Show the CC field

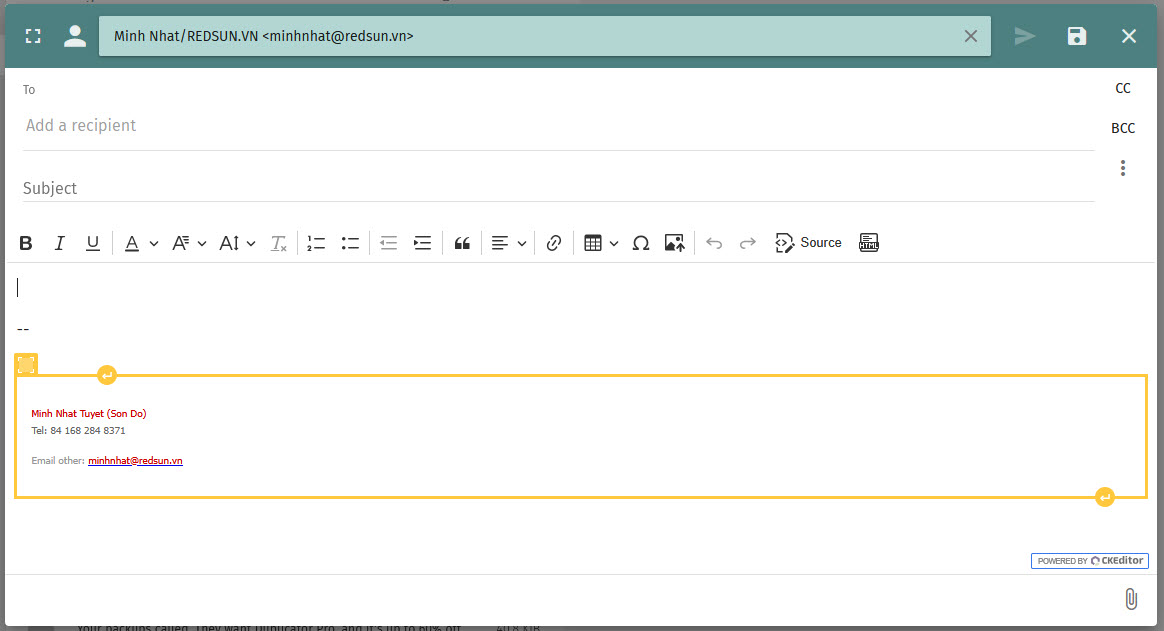tap(1123, 88)
